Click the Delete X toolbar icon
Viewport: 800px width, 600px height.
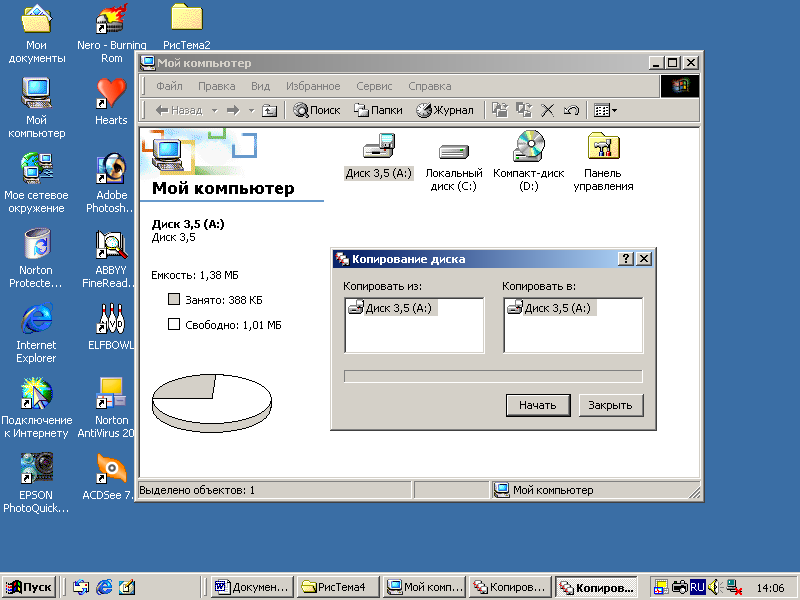coord(547,110)
